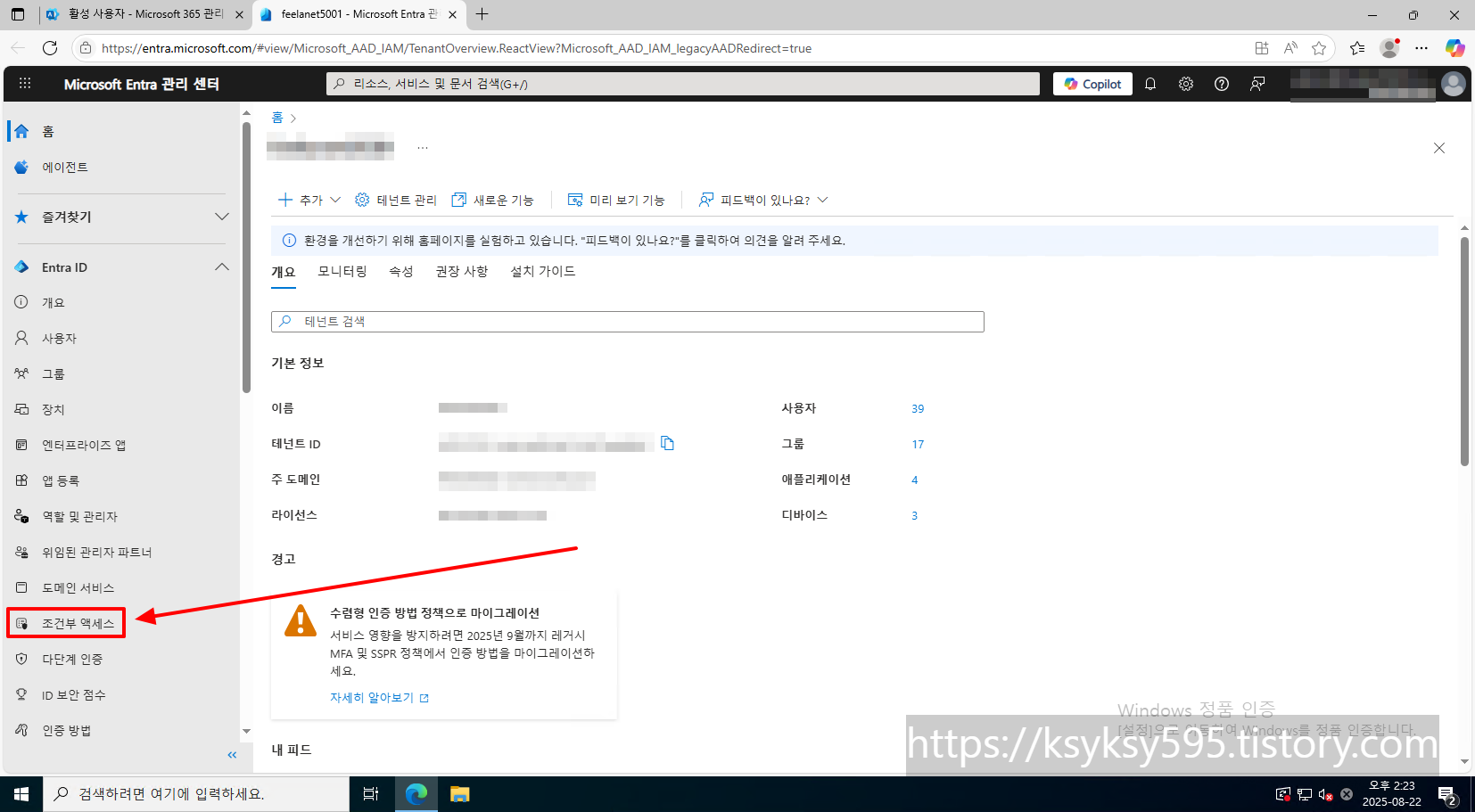This screenshot has width=1475, height=812.
Task: Collapse the Entra ID section chevron
Action: [x=222, y=267]
